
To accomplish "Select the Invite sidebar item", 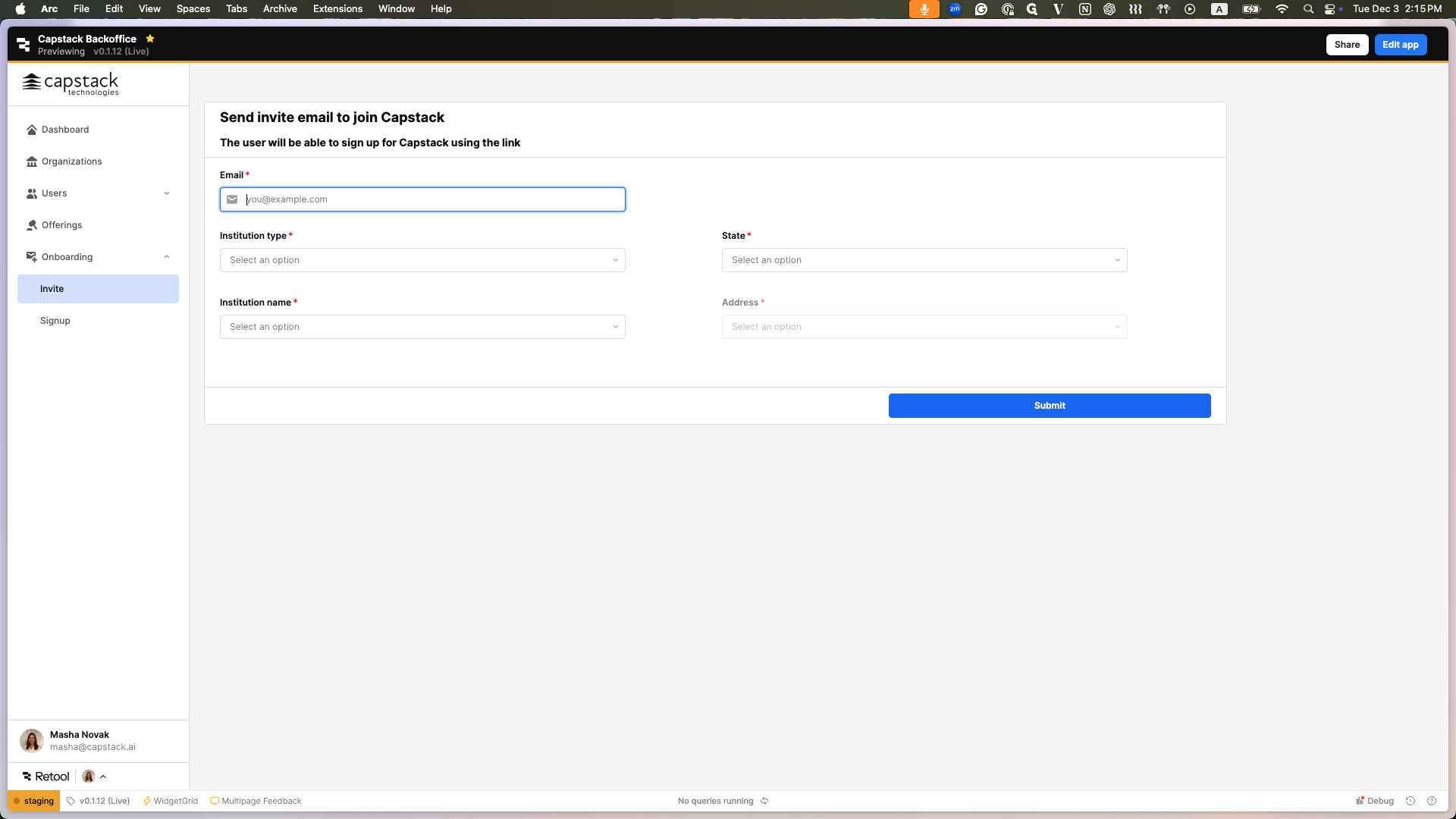I will 98,289.
